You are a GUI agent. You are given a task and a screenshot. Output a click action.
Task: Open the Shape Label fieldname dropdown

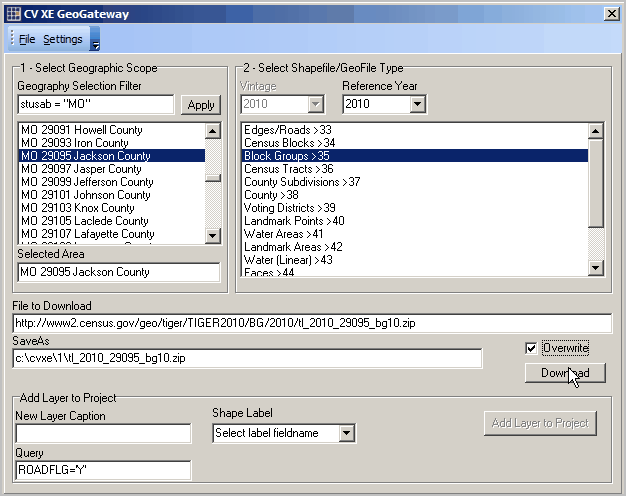(x=347, y=433)
